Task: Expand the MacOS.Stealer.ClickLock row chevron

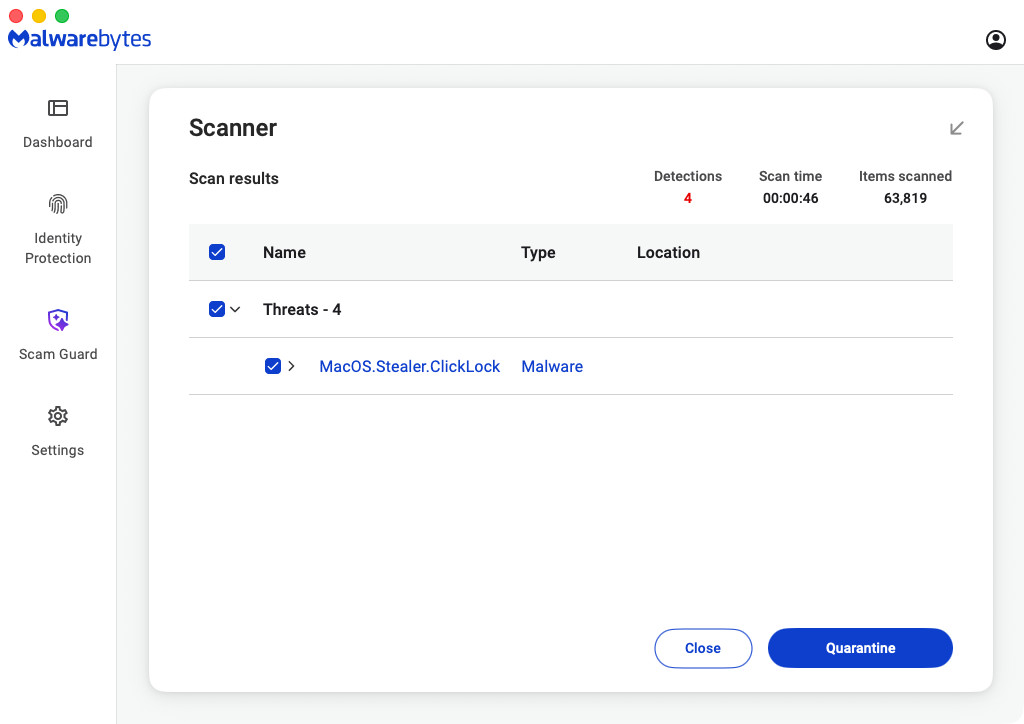Action: pos(291,366)
